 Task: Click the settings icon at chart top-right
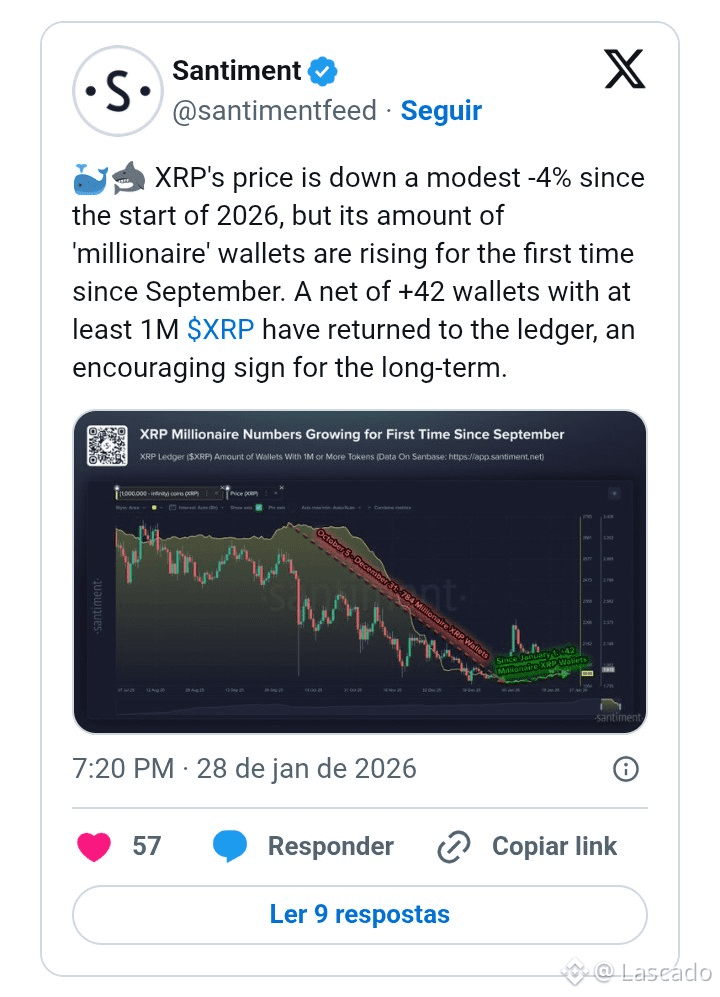[x=613, y=493]
